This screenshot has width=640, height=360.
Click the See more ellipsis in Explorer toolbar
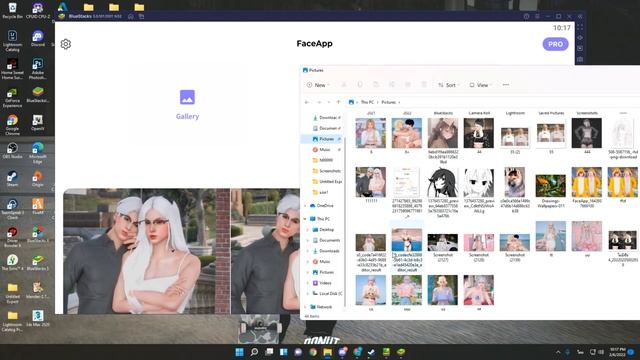pos(506,85)
